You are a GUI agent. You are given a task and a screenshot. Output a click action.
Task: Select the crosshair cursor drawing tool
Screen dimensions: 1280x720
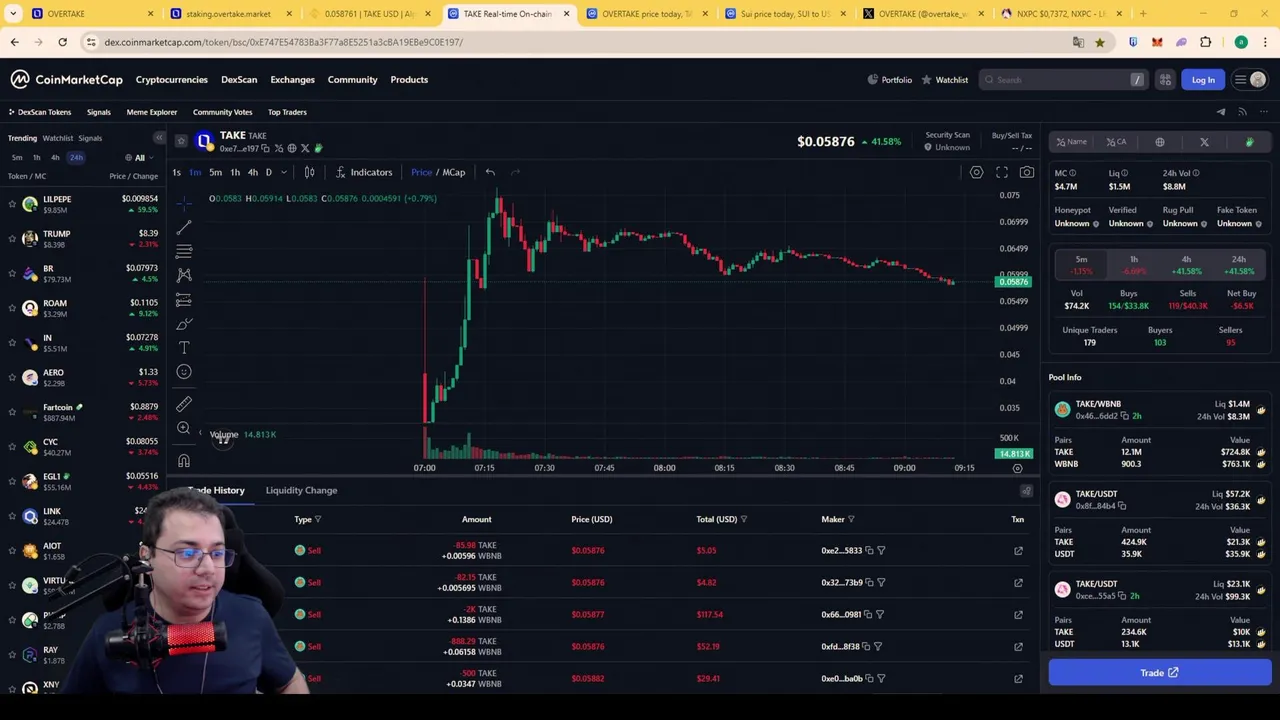[184, 202]
